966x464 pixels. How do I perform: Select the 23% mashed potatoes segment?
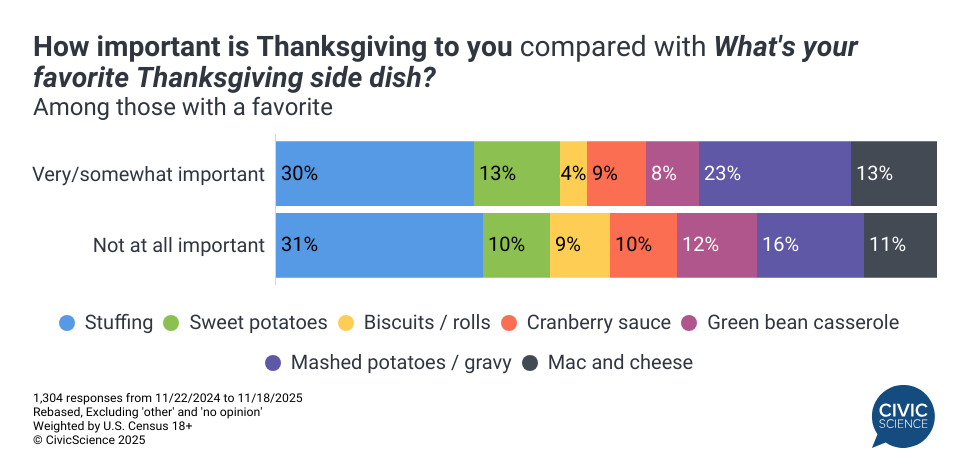(774, 173)
